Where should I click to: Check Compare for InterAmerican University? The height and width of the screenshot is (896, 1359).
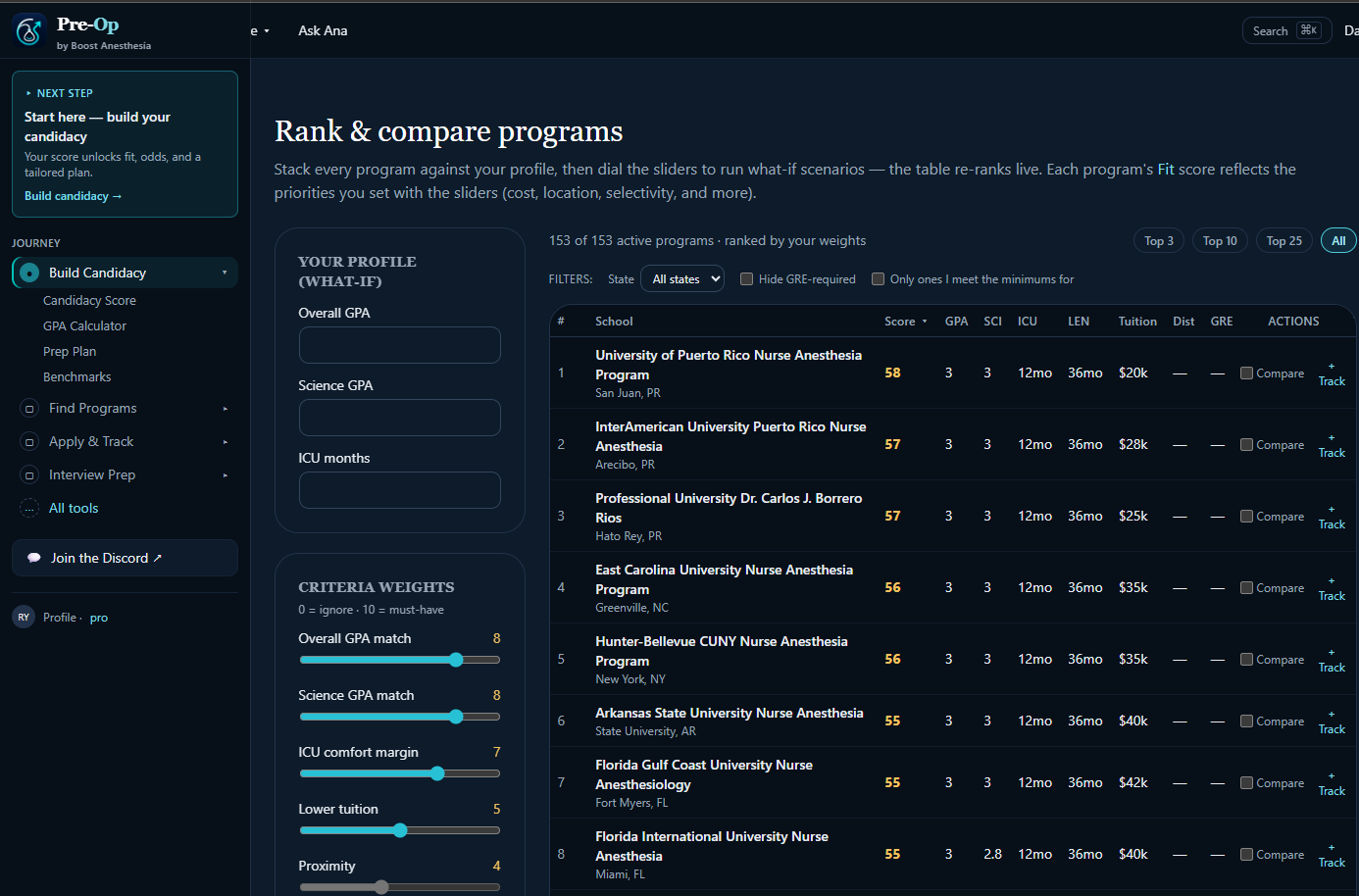click(1246, 445)
